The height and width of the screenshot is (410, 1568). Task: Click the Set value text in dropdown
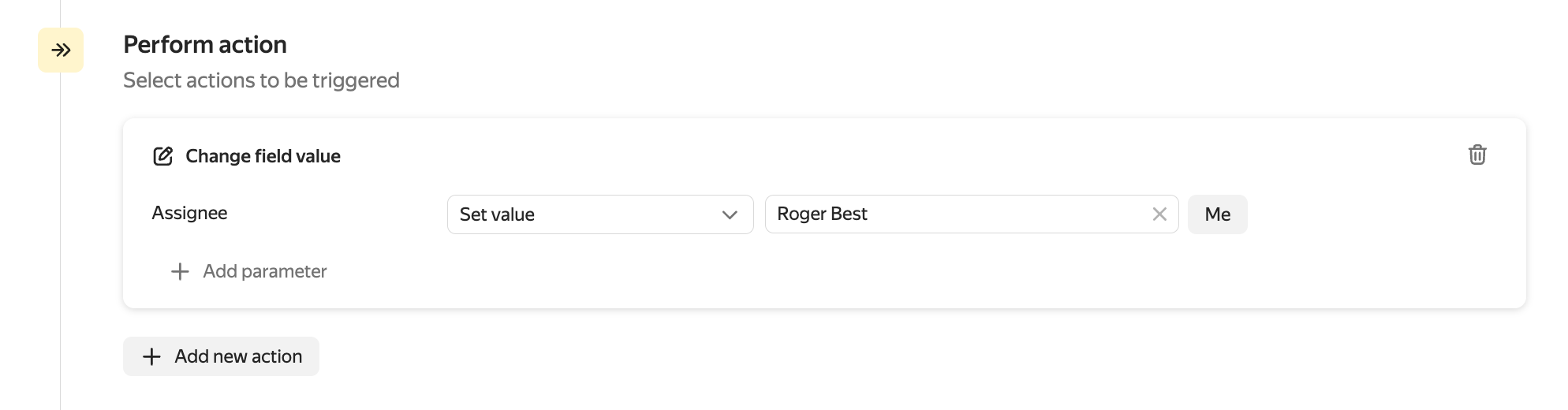coord(497,214)
